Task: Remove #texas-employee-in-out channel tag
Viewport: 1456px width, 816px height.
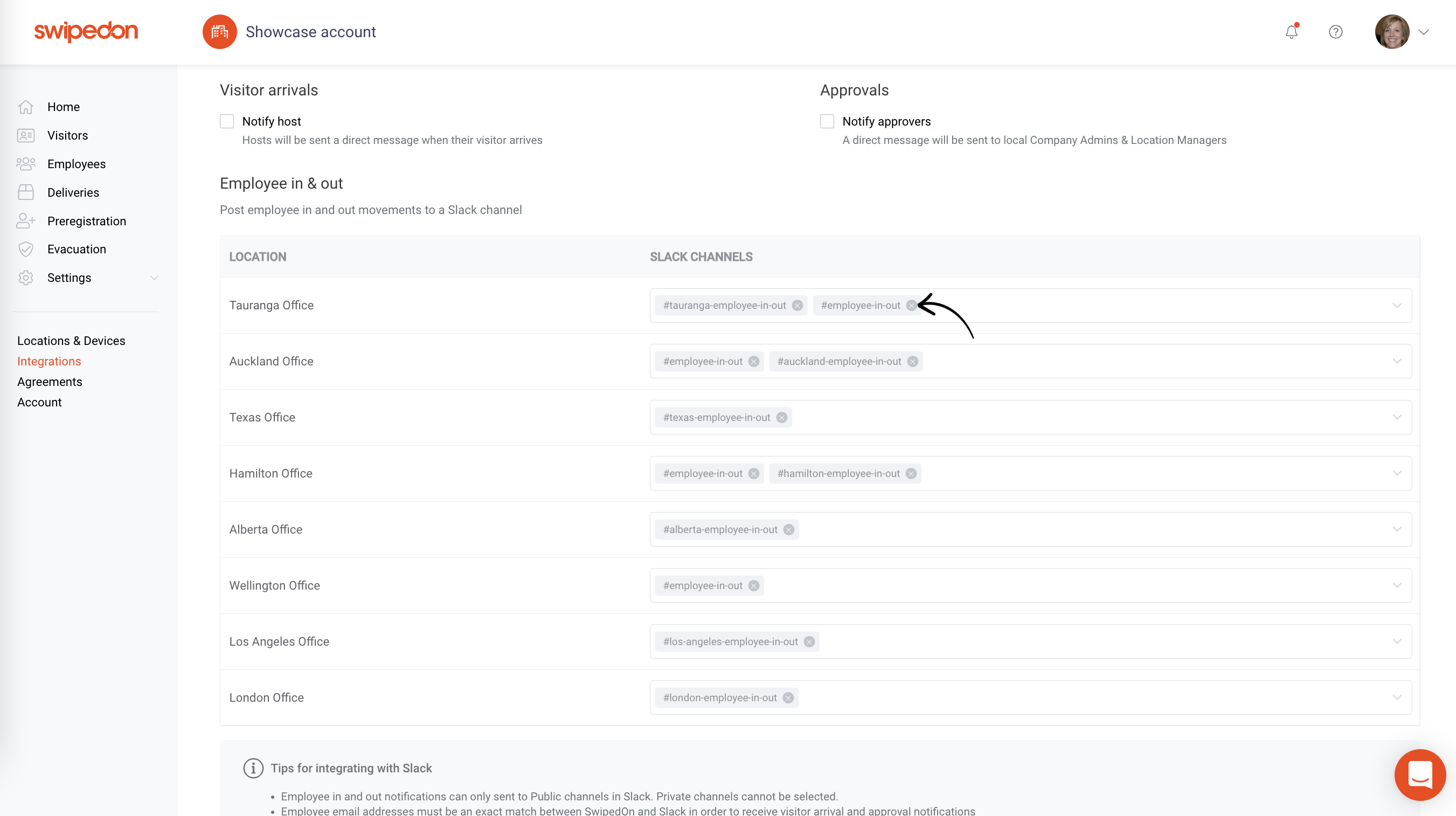Action: (x=781, y=417)
